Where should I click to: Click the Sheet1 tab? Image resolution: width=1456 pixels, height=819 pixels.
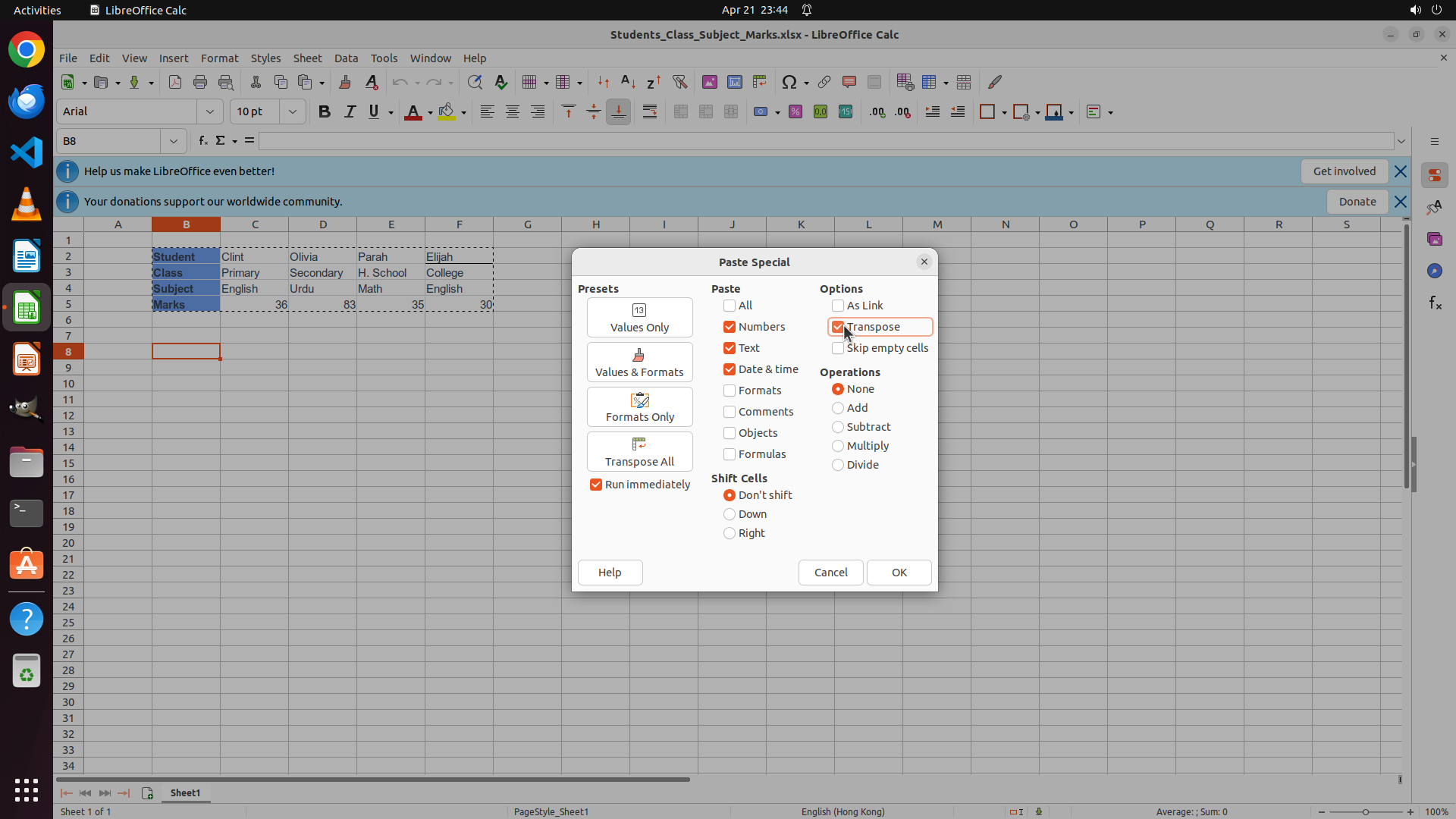(185, 792)
